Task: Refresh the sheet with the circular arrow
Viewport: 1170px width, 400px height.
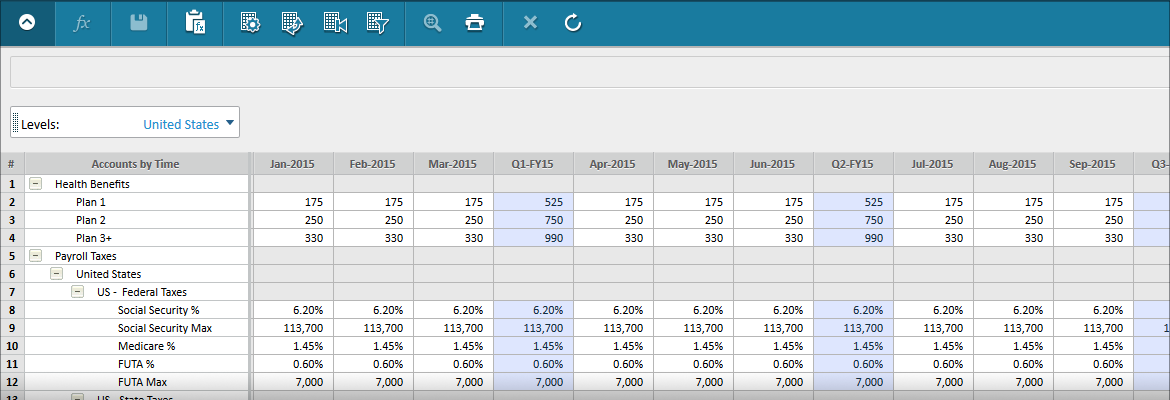Action: coord(572,22)
